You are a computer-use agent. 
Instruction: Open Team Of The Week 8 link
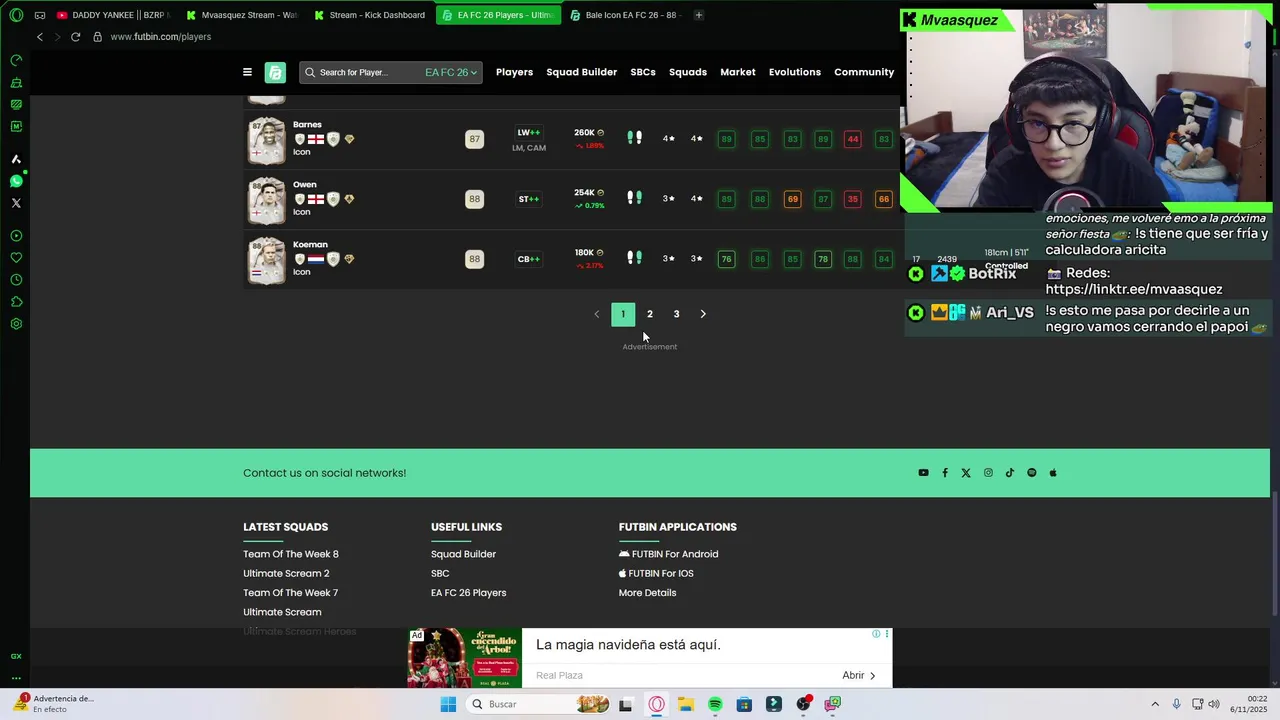[x=291, y=554]
